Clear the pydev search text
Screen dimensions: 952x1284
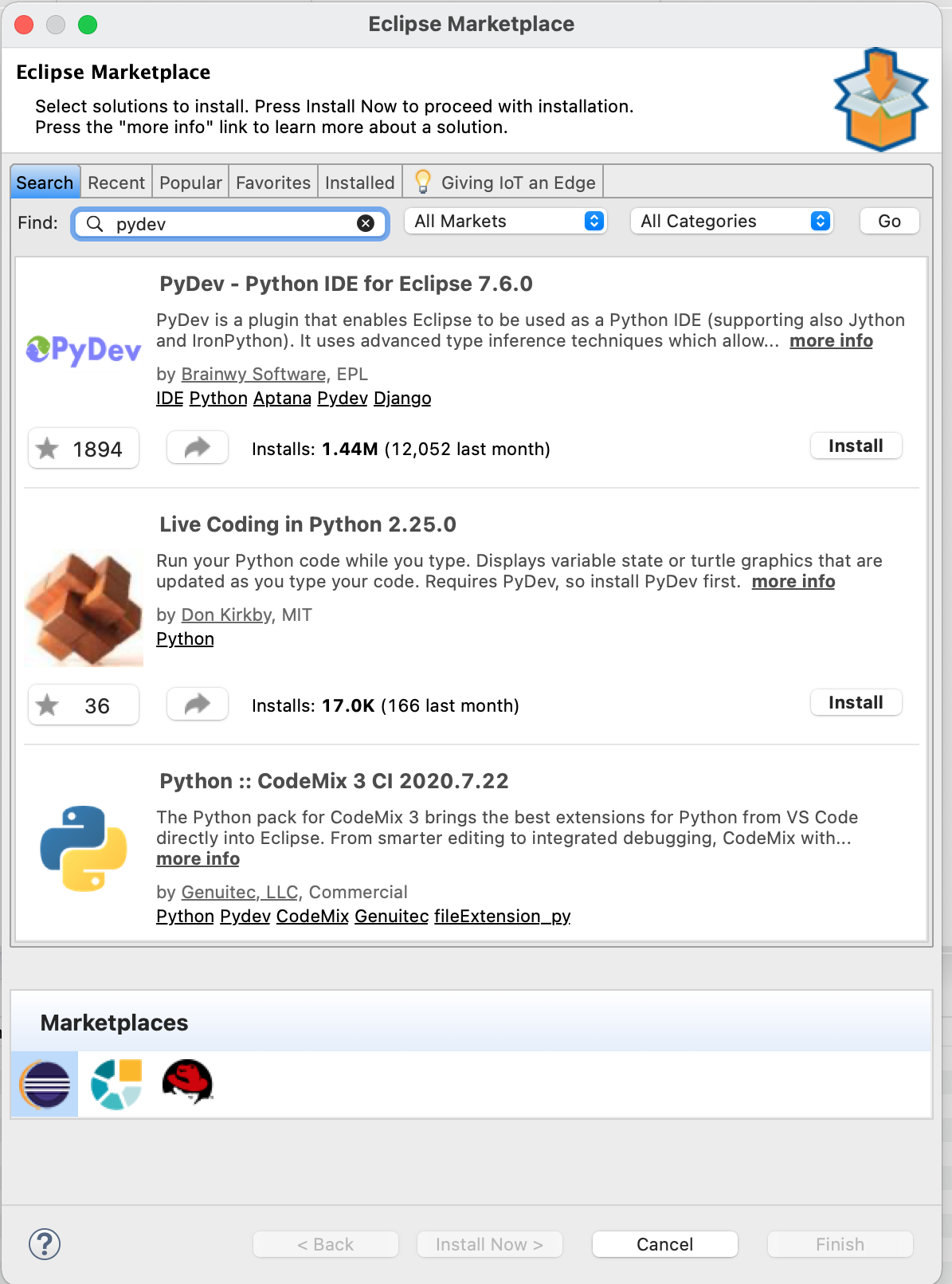tap(366, 223)
